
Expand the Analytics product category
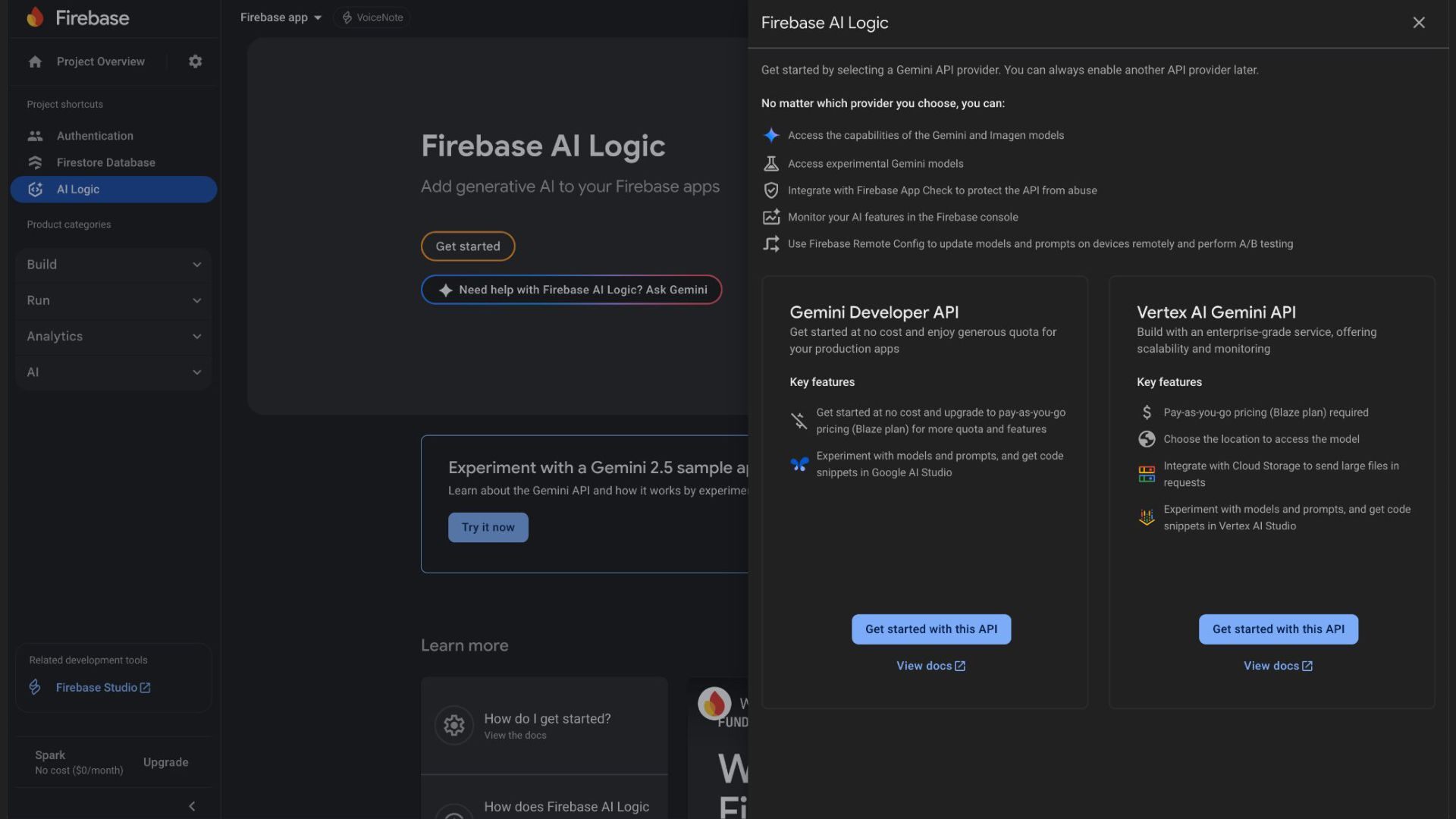coord(114,336)
